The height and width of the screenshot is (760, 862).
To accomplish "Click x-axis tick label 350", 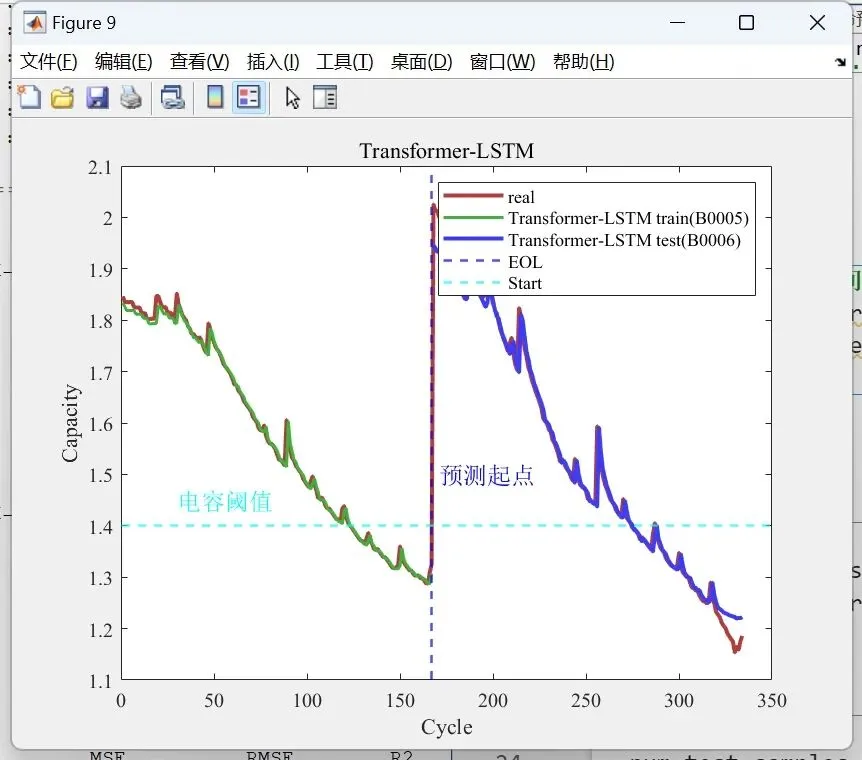I will (x=772, y=701).
